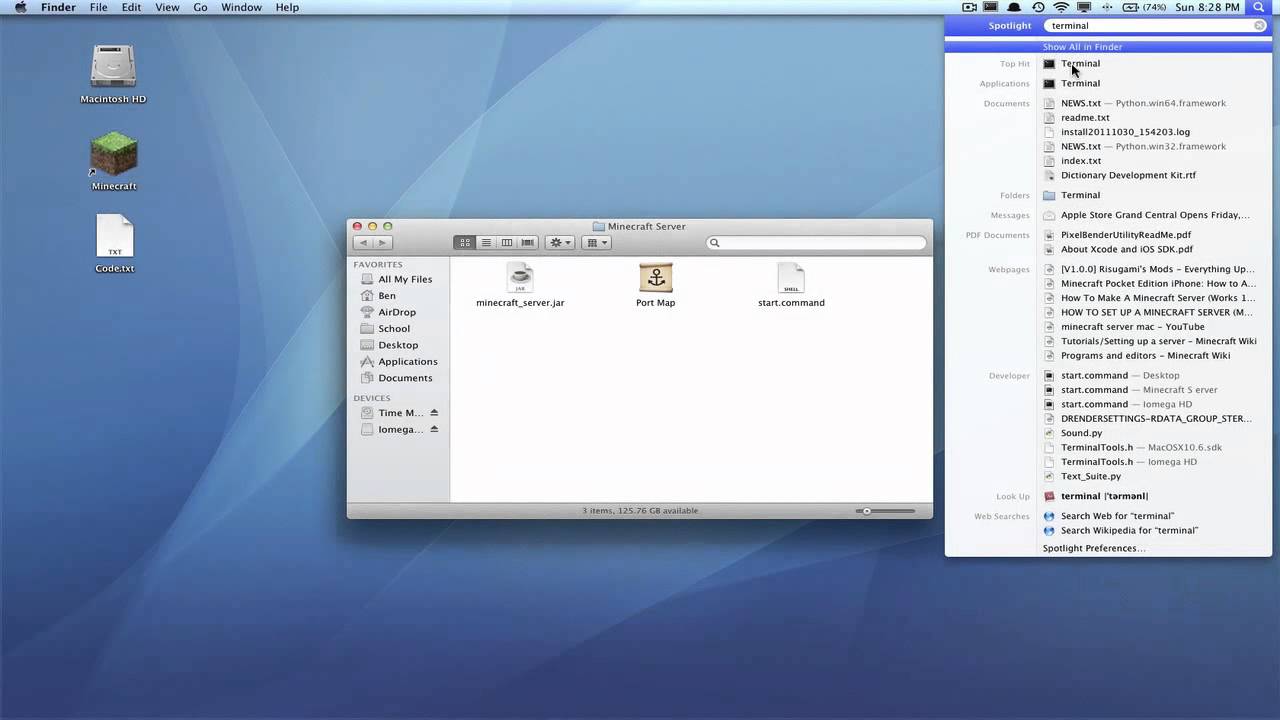1280x720 pixels.
Task: Open the Macintosh HD desktop icon
Action: coord(113,67)
